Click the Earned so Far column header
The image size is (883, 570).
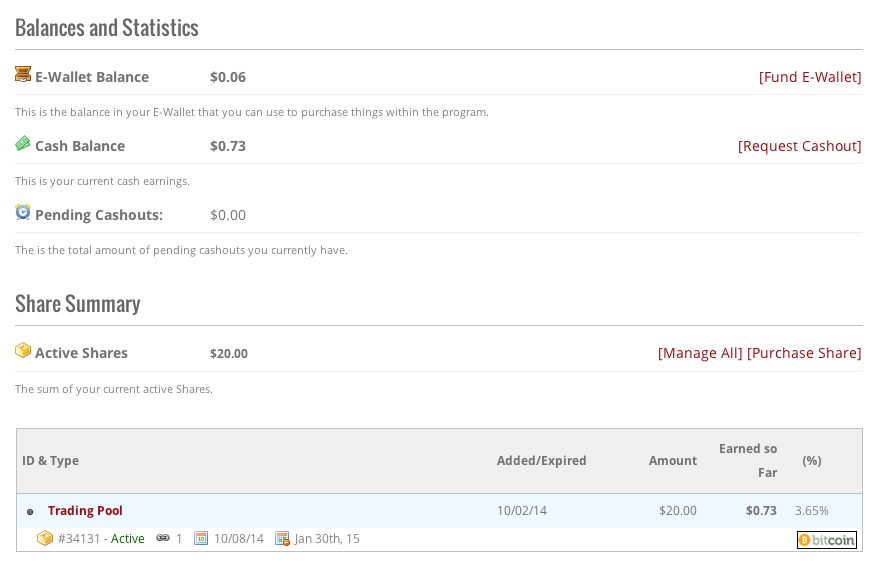click(x=748, y=461)
